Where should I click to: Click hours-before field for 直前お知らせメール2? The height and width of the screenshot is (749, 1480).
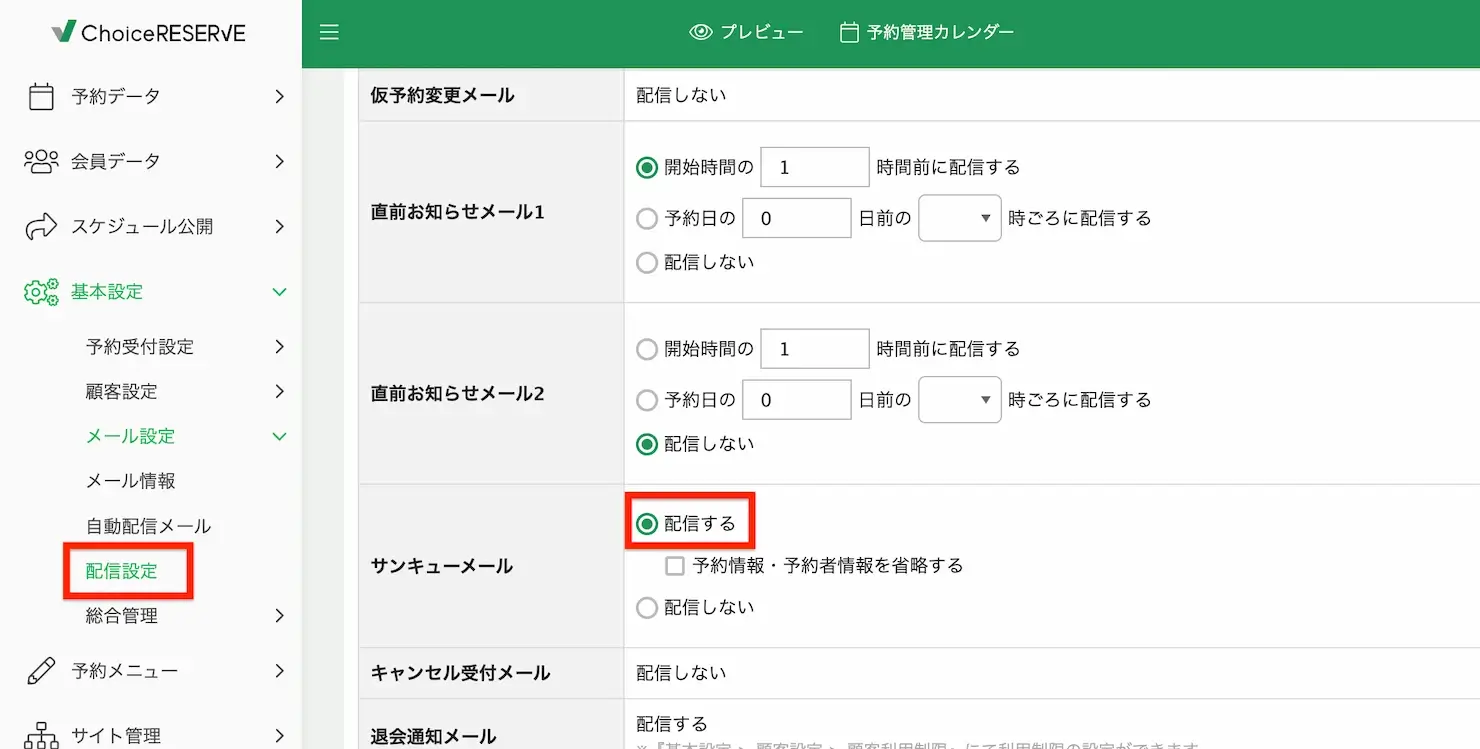point(815,349)
